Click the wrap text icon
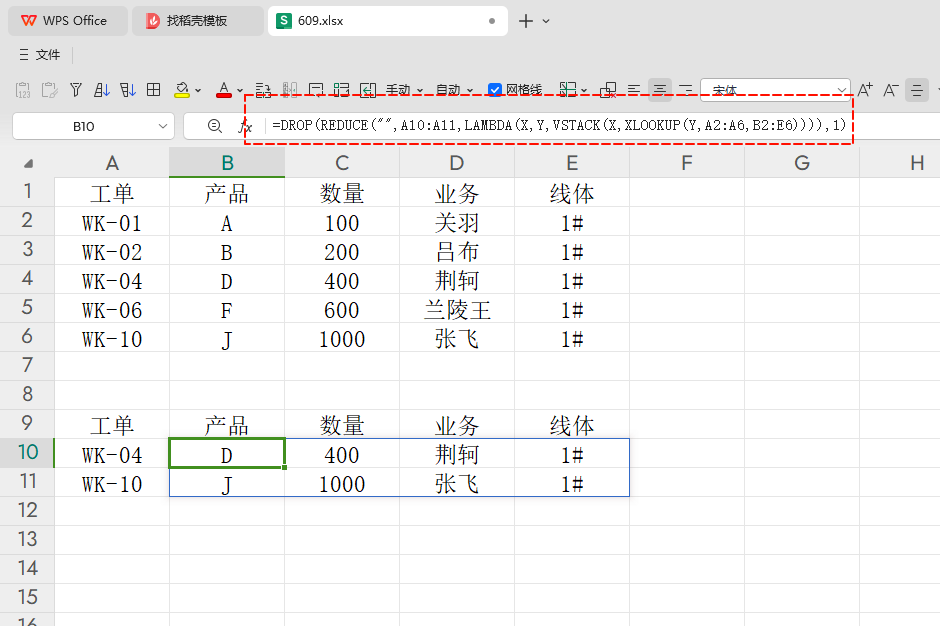Image resolution: width=940 pixels, height=626 pixels. click(263, 90)
